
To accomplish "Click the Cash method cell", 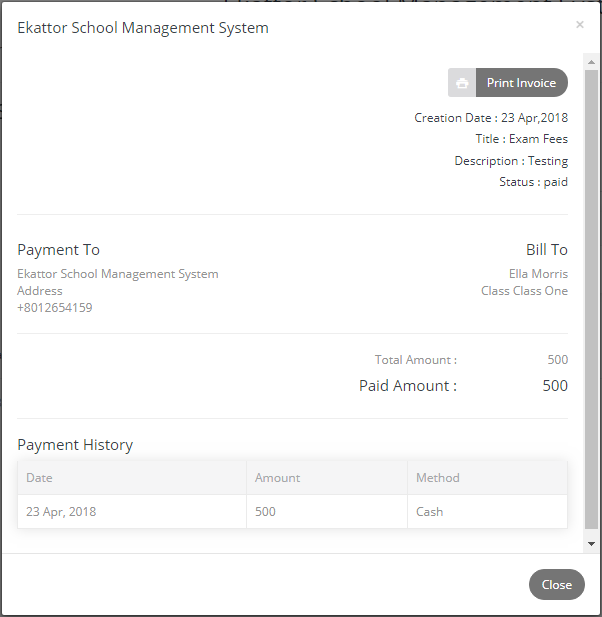I will [x=488, y=512].
